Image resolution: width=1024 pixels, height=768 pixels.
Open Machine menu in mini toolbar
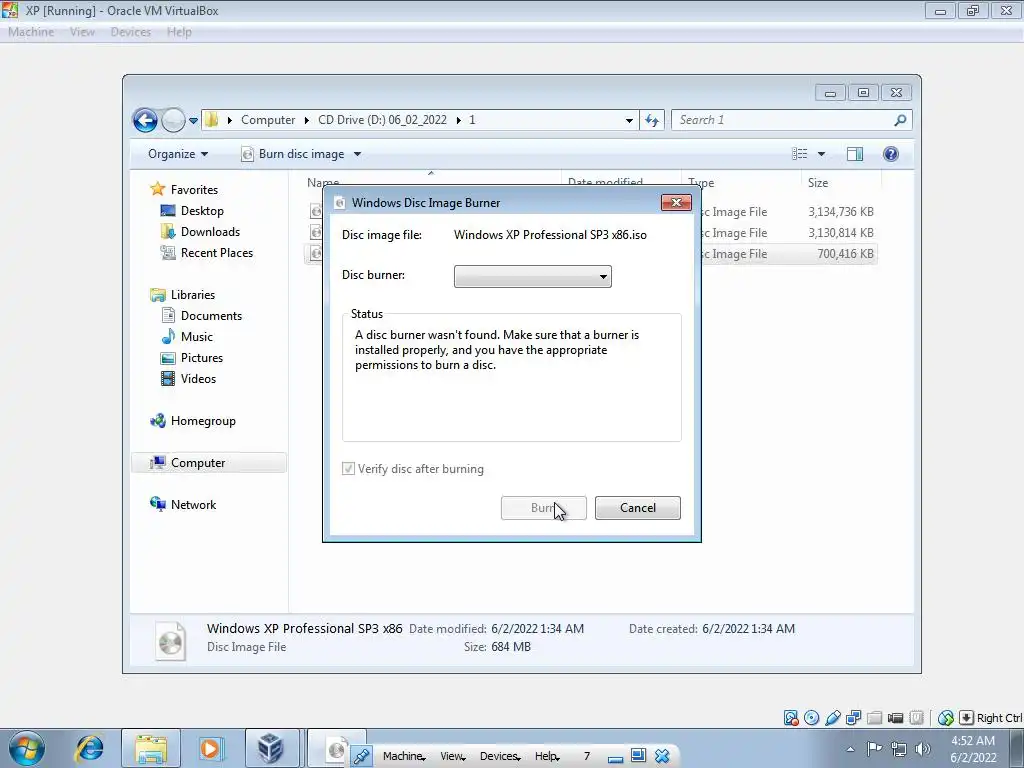(x=404, y=756)
